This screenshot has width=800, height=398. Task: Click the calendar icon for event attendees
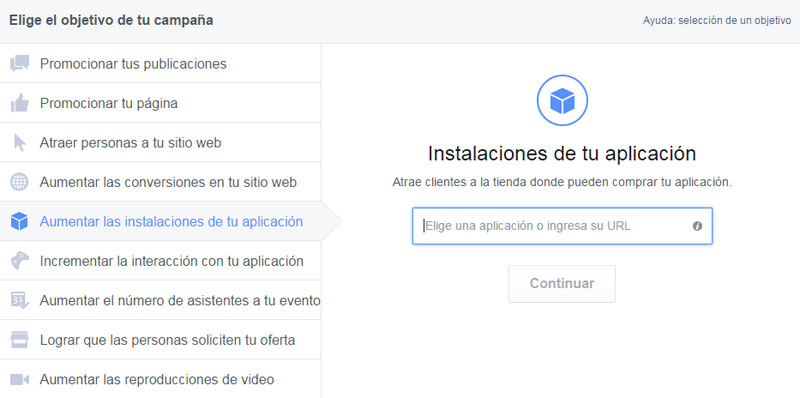[19, 300]
